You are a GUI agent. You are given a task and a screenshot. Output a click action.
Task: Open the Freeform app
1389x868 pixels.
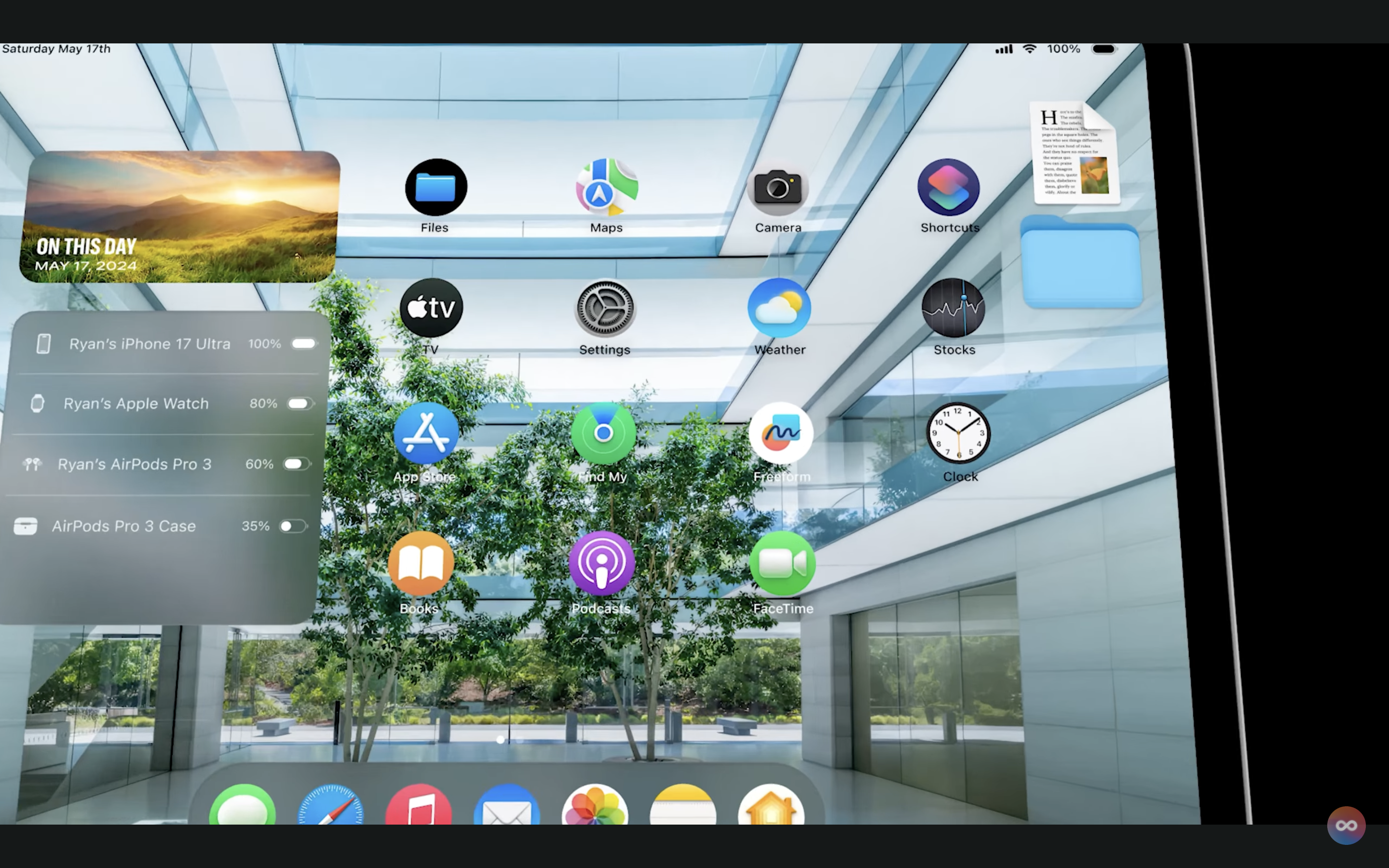pyautogui.click(x=781, y=434)
